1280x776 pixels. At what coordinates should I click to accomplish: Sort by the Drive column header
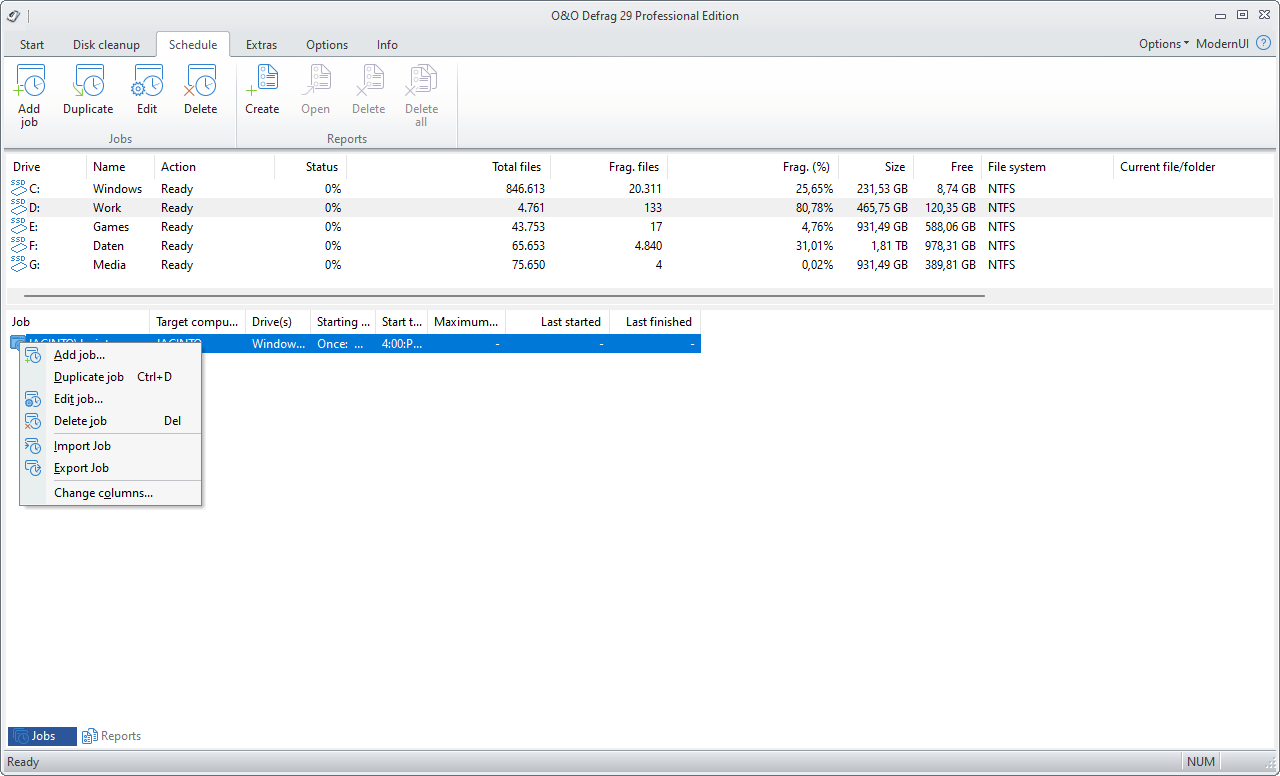click(47, 167)
